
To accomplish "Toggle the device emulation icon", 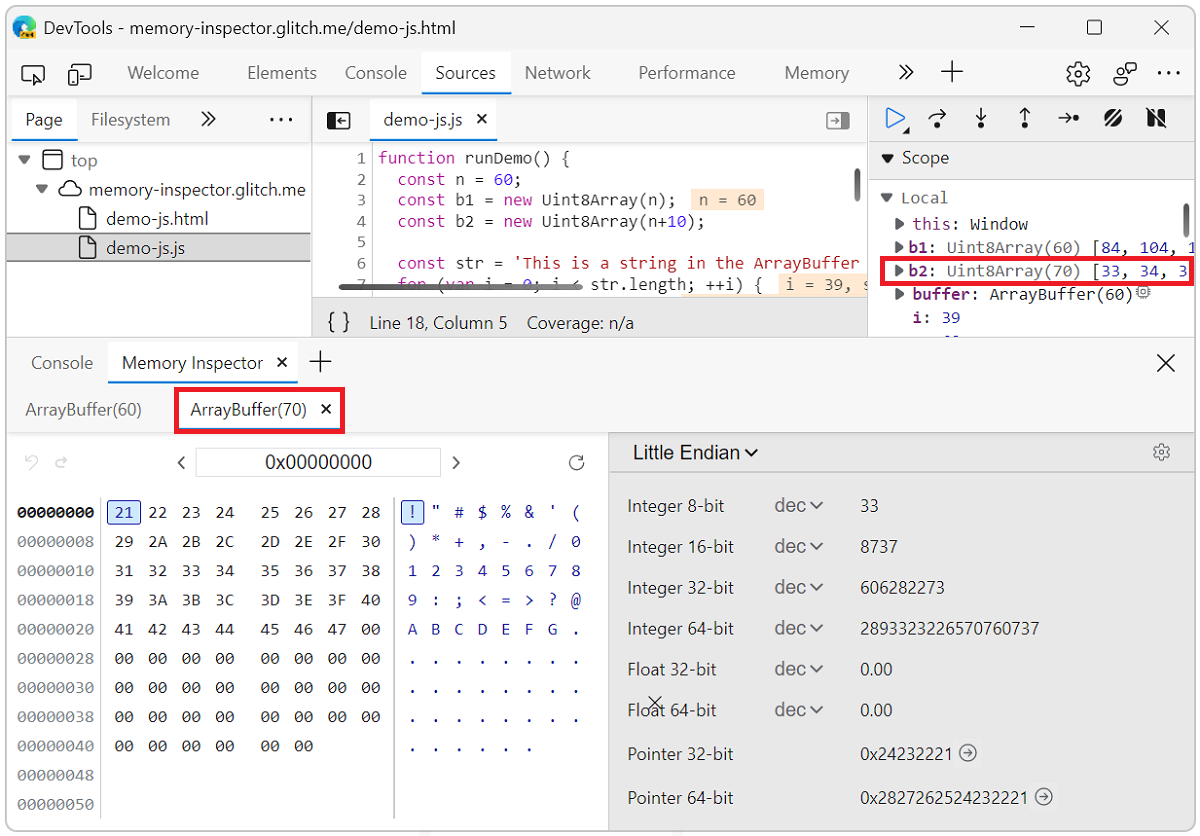I will (x=79, y=73).
